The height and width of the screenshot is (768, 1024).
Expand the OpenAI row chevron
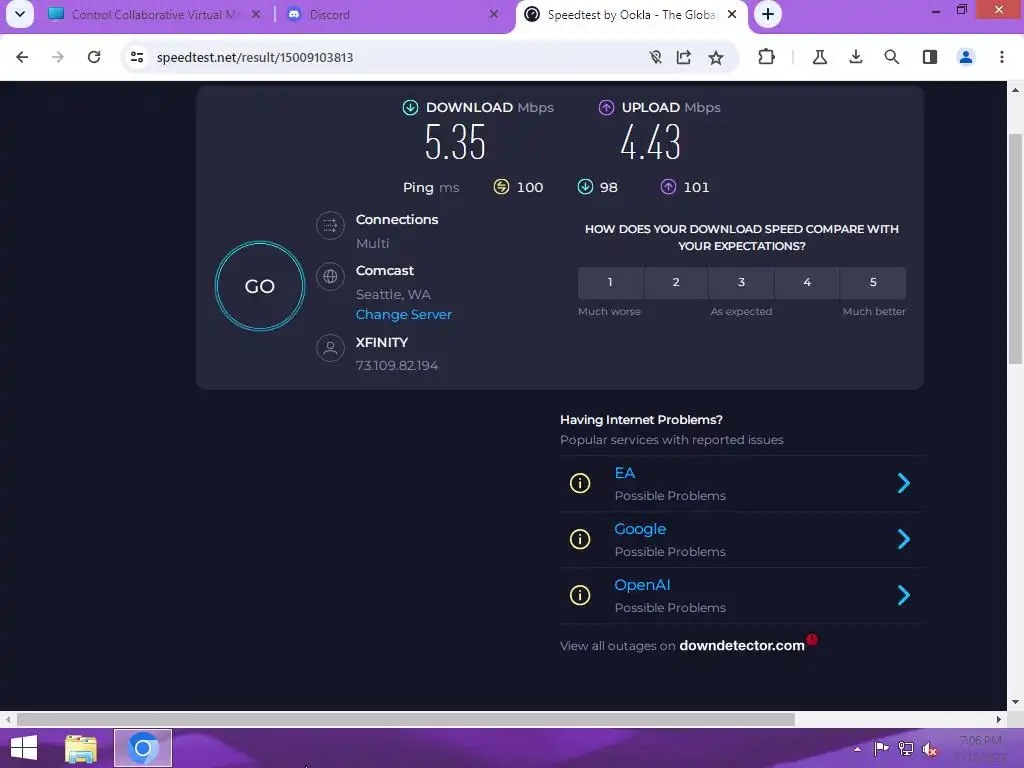[904, 595]
